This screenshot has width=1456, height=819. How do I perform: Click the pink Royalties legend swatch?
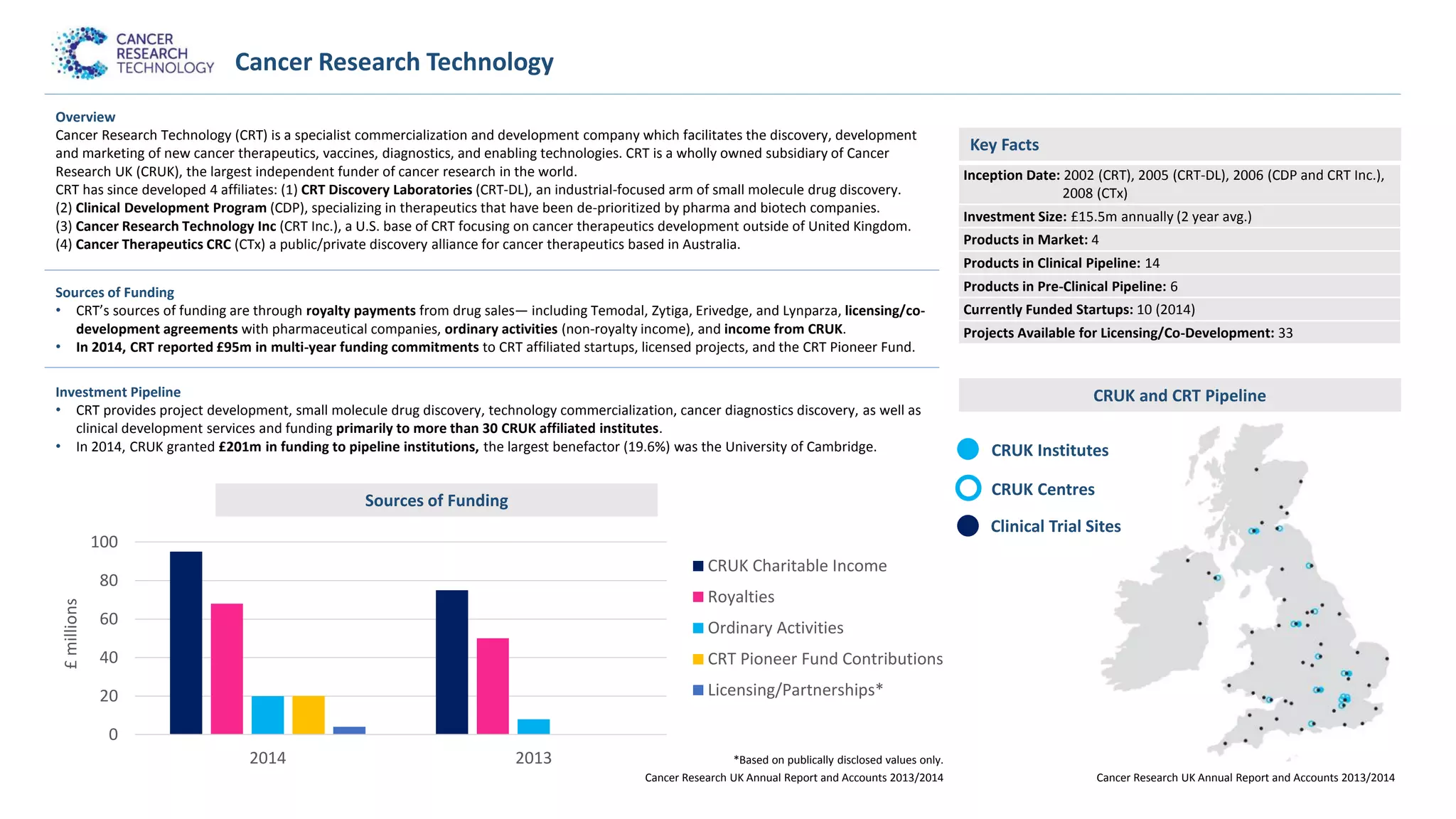[698, 597]
